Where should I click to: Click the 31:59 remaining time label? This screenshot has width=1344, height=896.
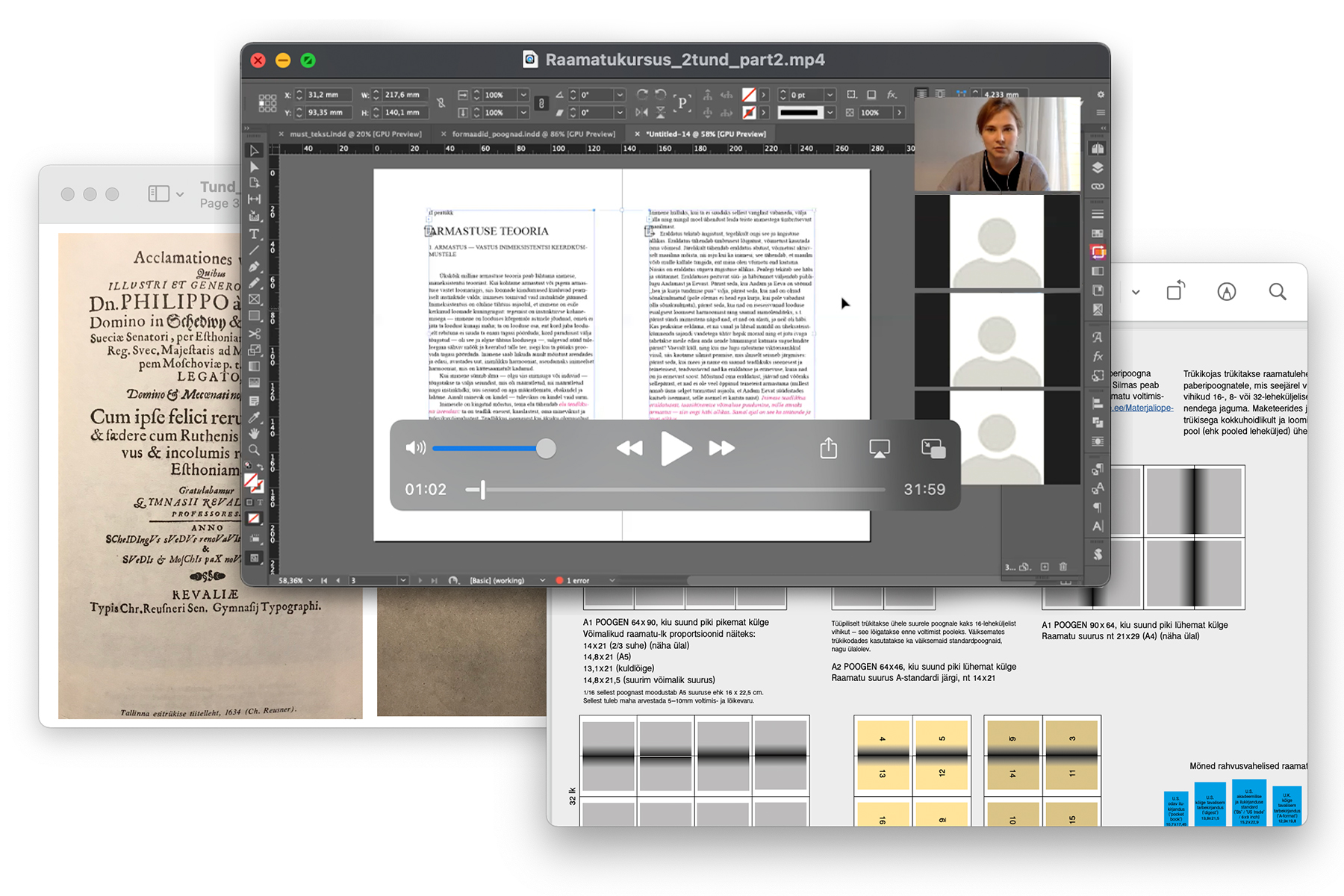pos(924,489)
